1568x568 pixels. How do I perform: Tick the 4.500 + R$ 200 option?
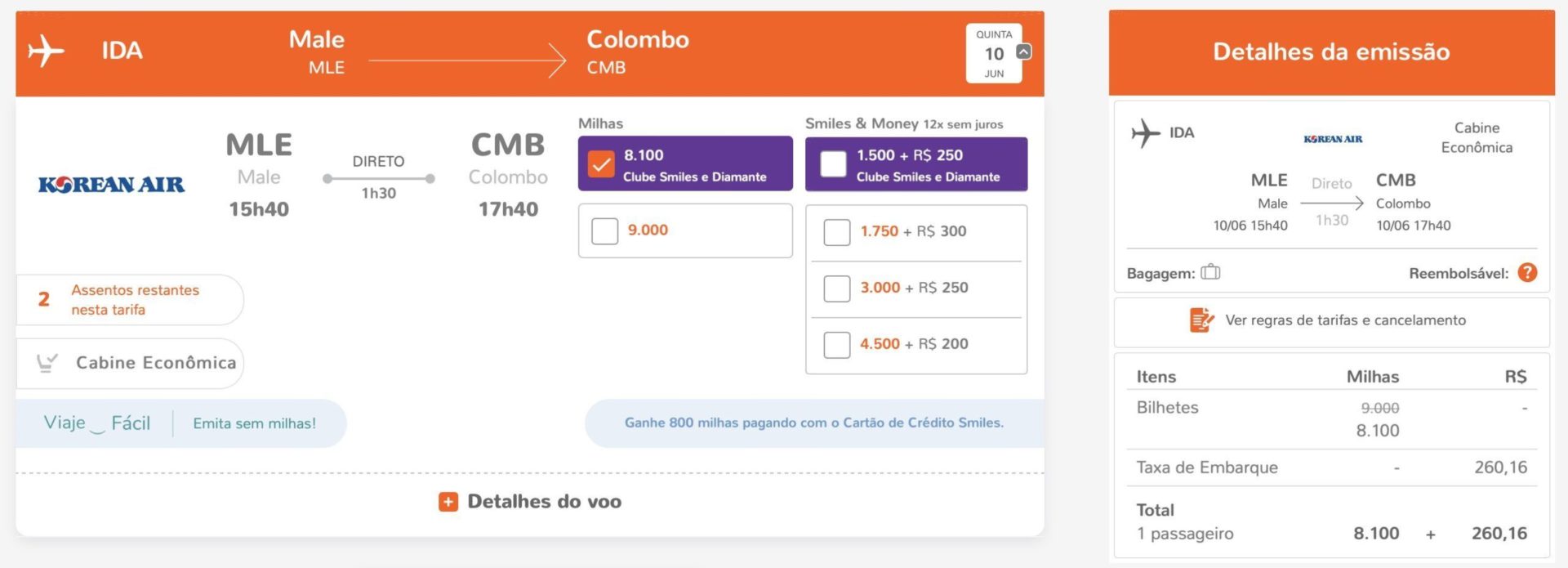(837, 345)
